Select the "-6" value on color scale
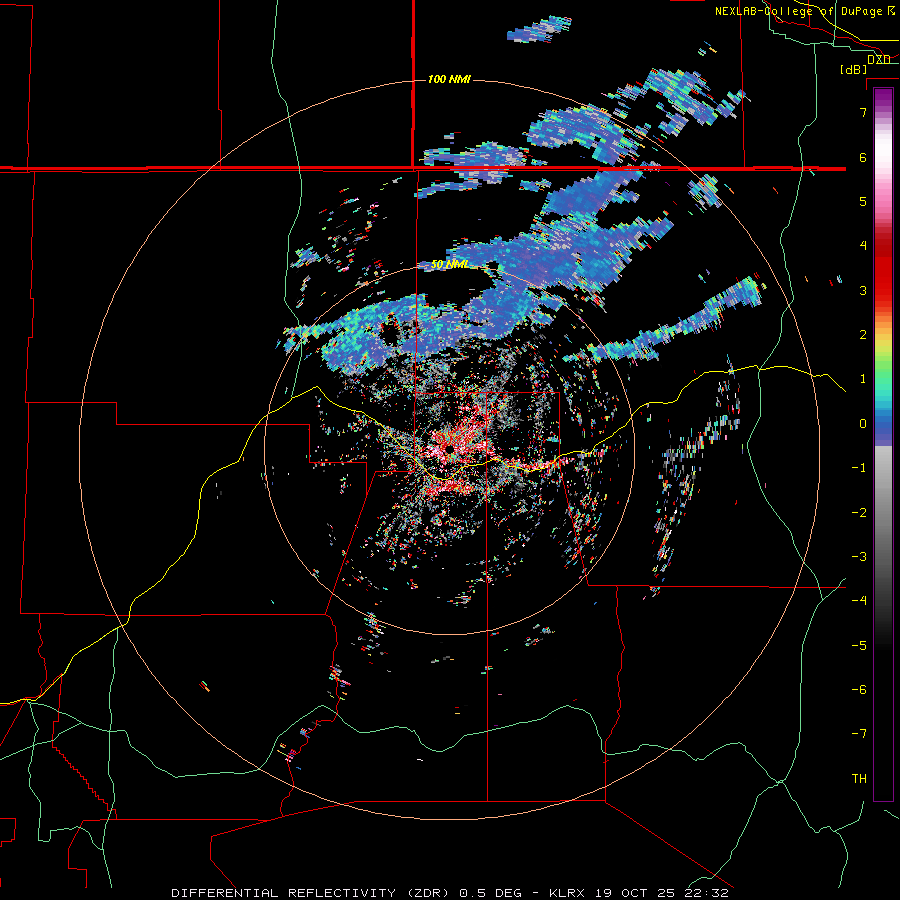 click(x=859, y=689)
